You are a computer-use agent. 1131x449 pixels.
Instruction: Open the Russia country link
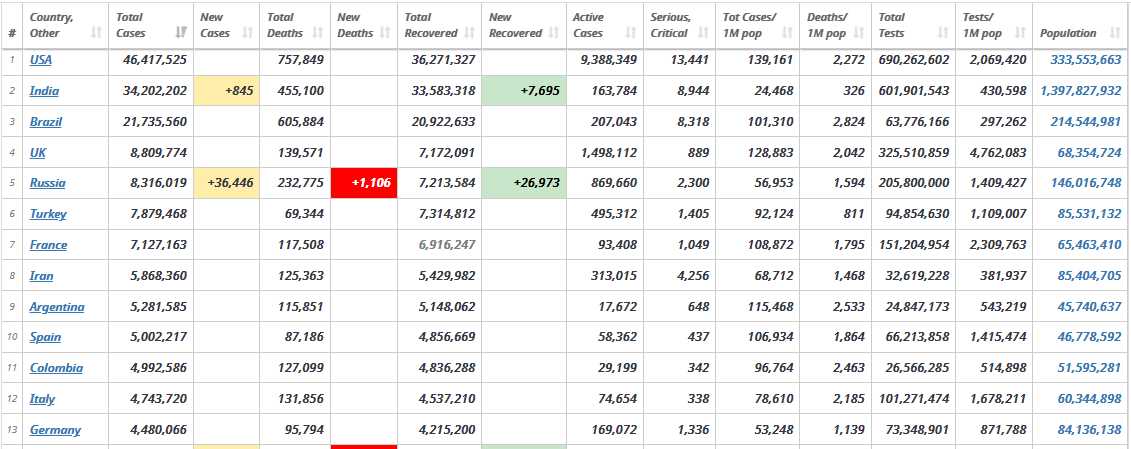48,183
